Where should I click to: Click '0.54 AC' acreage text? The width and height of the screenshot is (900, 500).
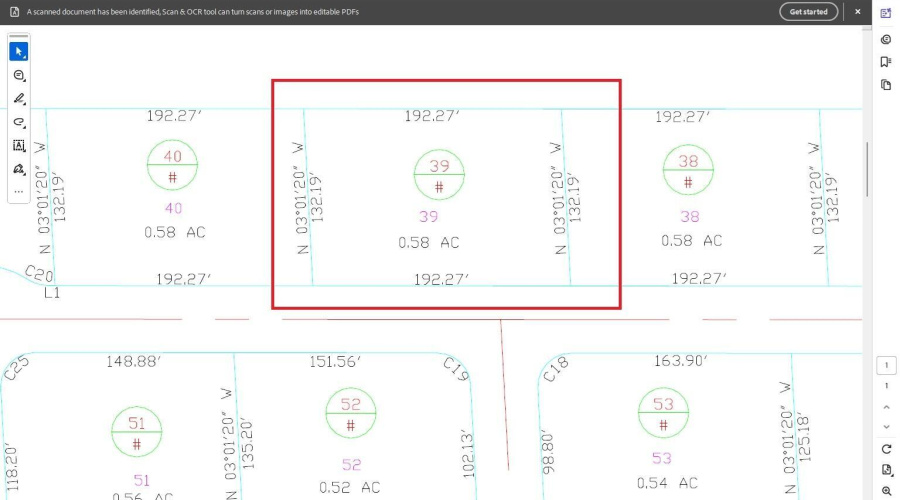point(667,483)
